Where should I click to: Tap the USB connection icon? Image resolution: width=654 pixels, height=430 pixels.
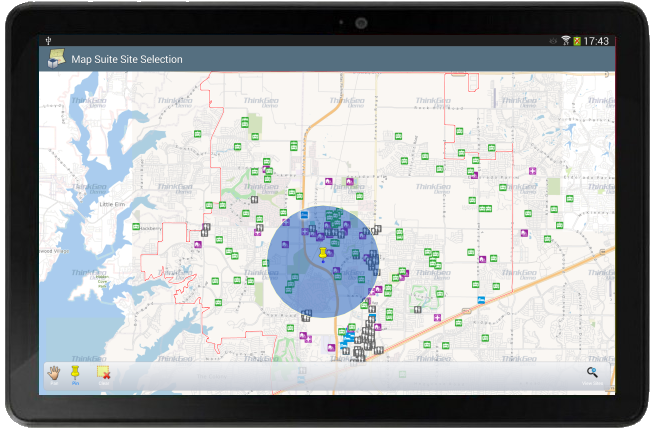[x=48, y=41]
